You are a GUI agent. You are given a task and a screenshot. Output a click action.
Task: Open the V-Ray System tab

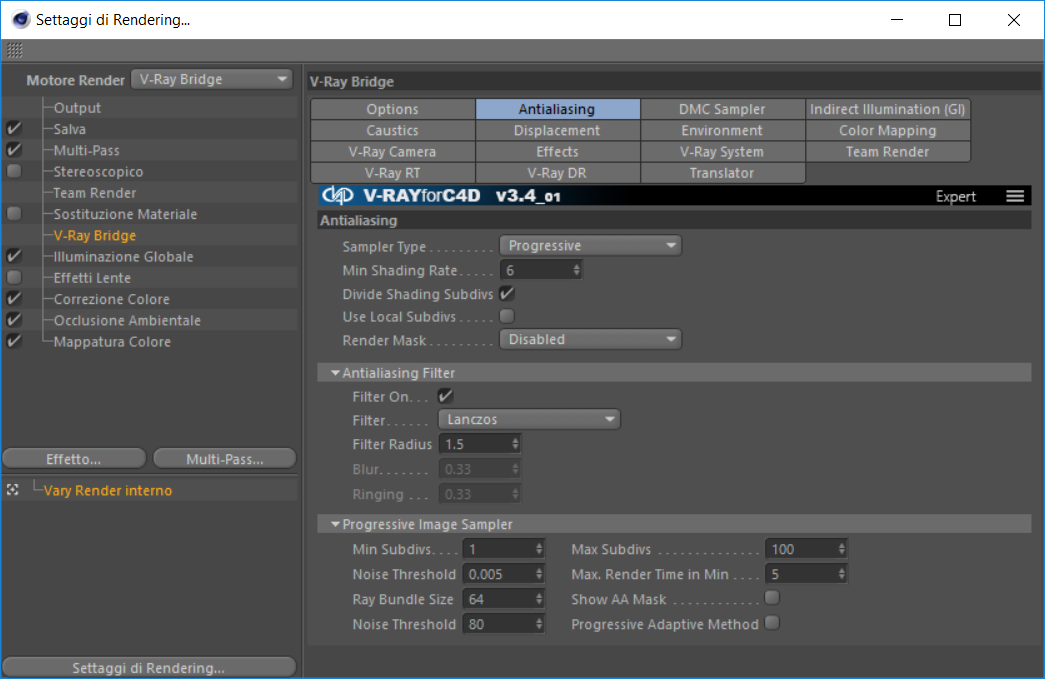pyautogui.click(x=722, y=151)
